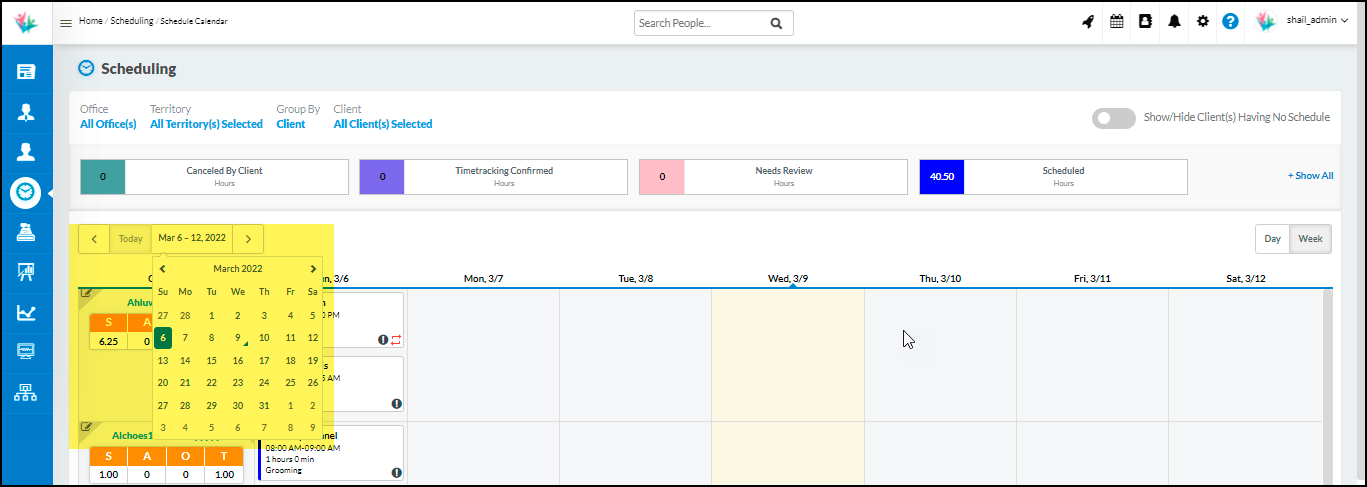1367x487 pixels.
Task: Click the Sat, 3/12 column header
Action: (1245, 278)
